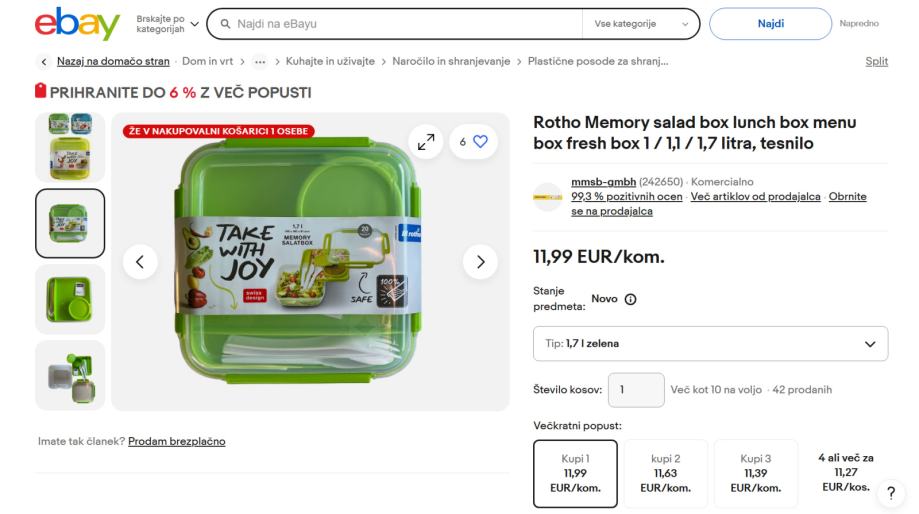Click the Število kosov quantity field
The width and height of the screenshot is (919, 514).
pos(635,390)
